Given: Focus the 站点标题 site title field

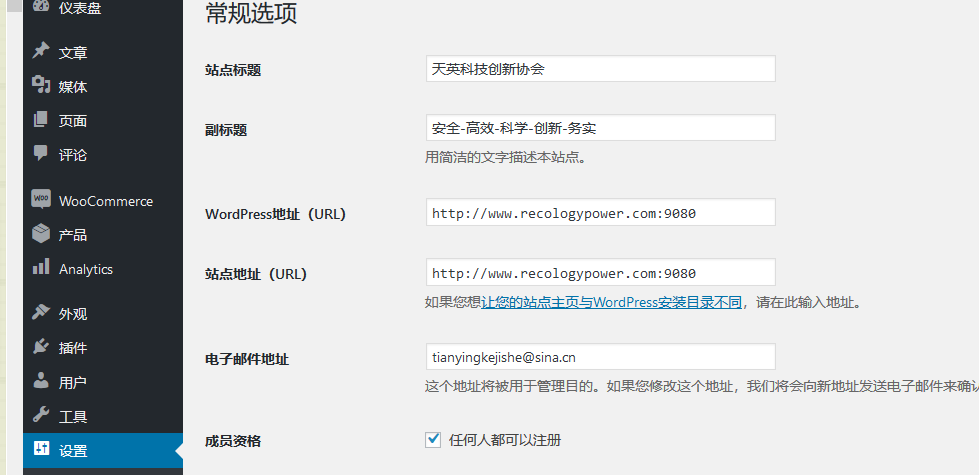Looking at the screenshot, I should 601,69.
